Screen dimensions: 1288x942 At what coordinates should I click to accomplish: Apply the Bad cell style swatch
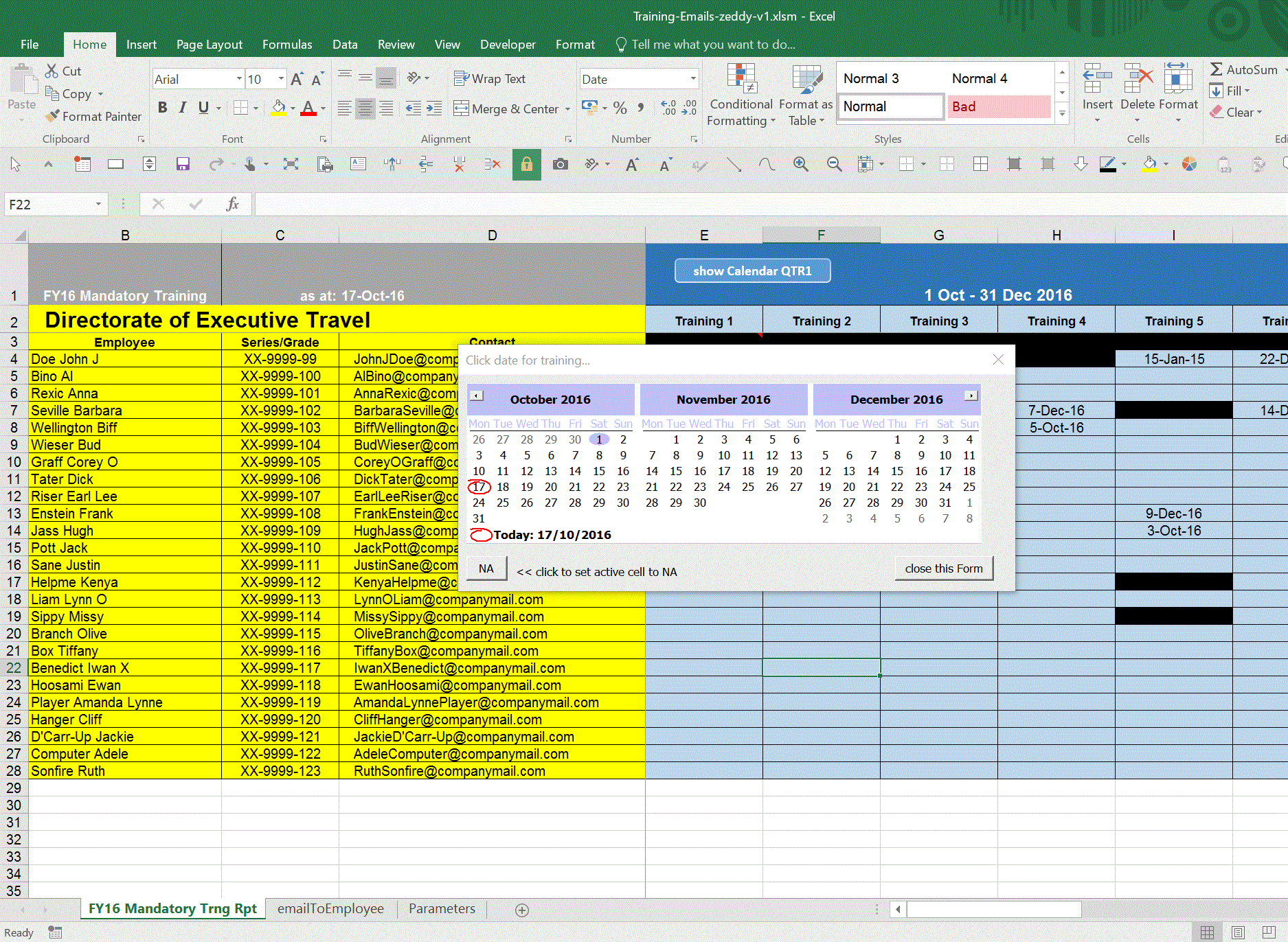[999, 106]
